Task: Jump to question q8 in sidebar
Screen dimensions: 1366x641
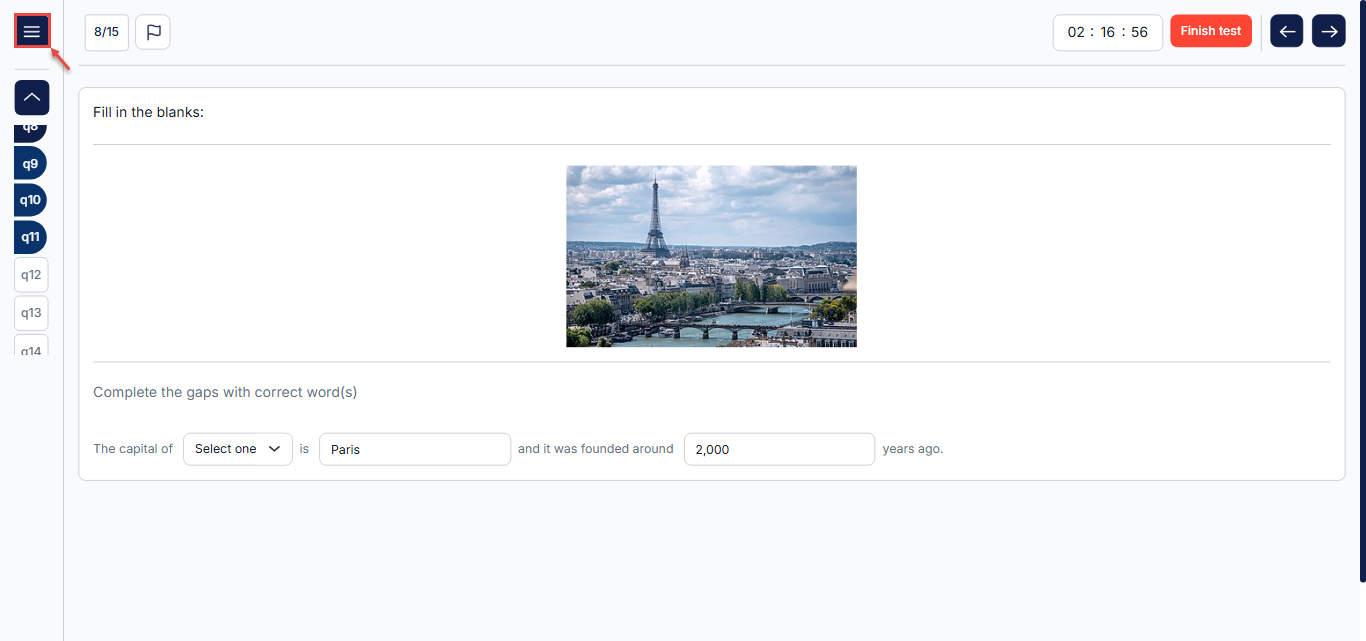Action: click(30, 129)
